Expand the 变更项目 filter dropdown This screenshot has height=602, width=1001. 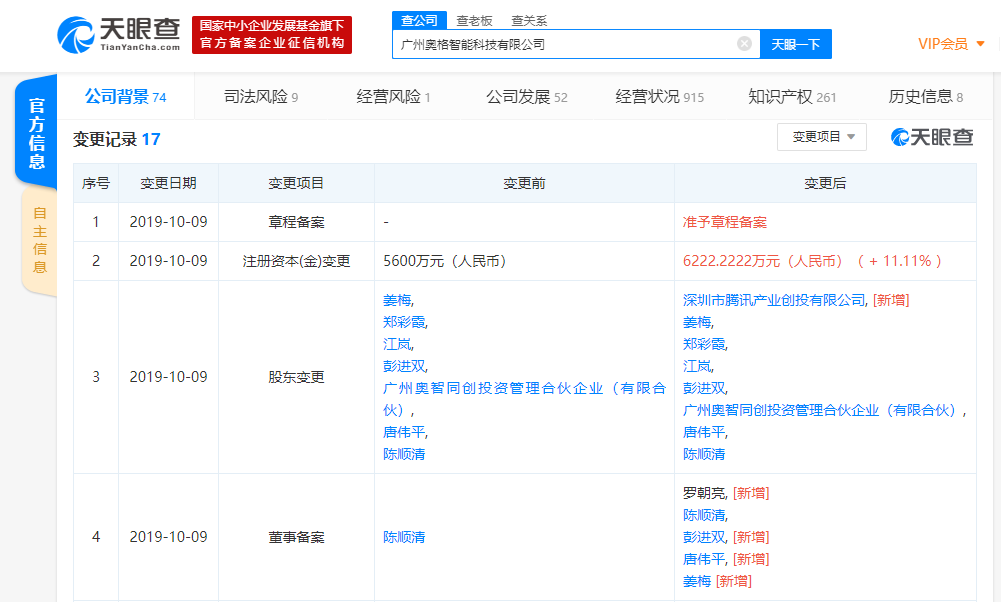822,137
